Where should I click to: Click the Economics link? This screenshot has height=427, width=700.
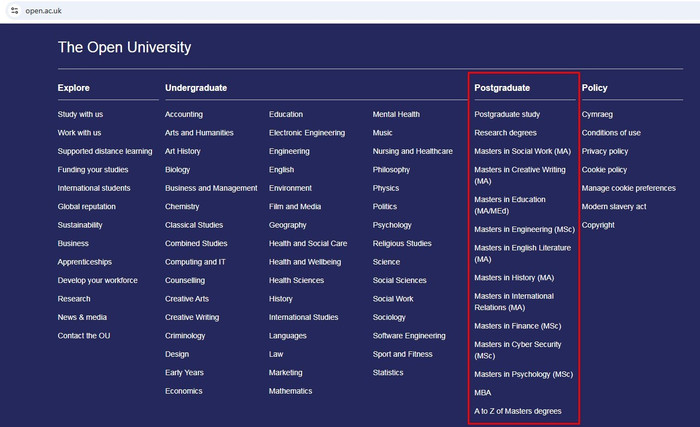[184, 391]
